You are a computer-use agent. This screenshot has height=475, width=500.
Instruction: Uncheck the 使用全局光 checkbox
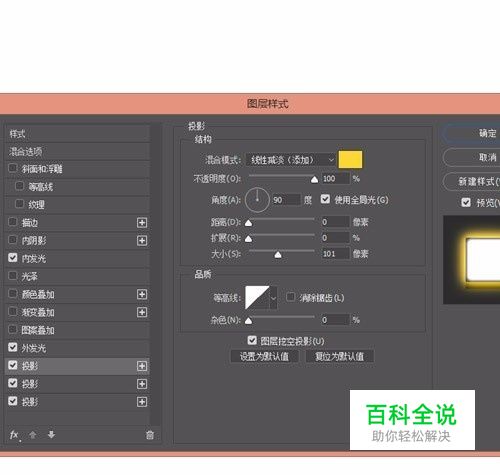coord(325,199)
